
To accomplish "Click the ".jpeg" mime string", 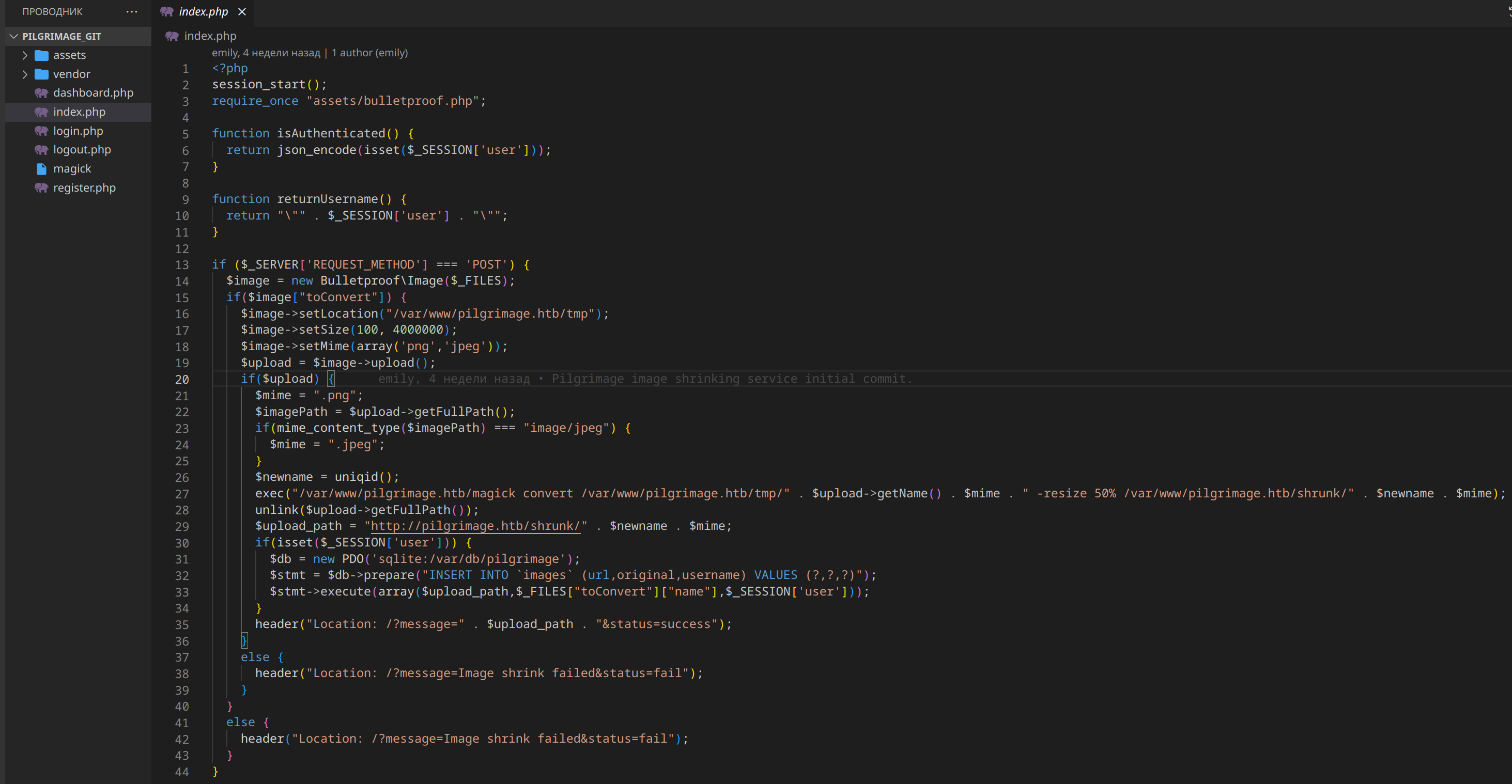I will [x=353, y=445].
